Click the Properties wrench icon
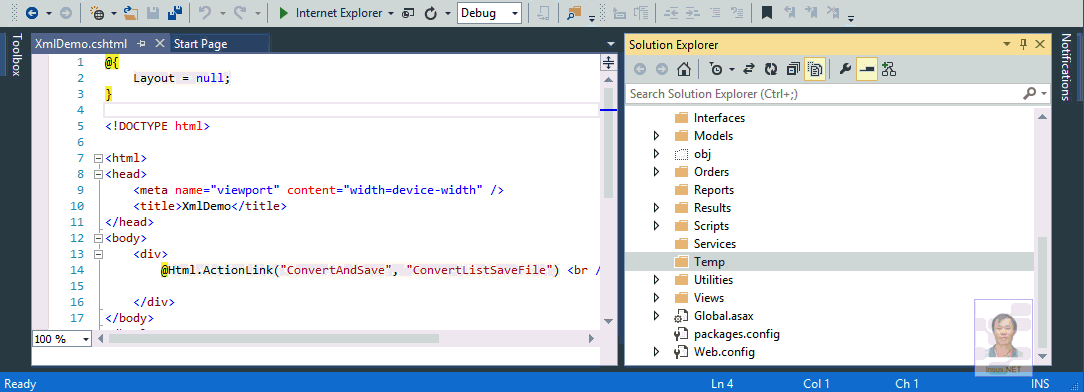The height and width of the screenshot is (392, 1084). point(845,69)
